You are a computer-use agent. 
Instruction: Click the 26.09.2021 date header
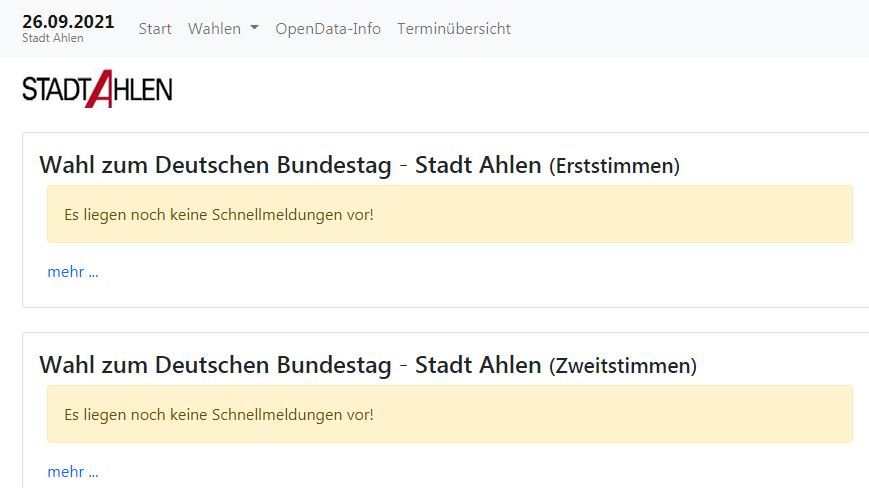click(68, 22)
